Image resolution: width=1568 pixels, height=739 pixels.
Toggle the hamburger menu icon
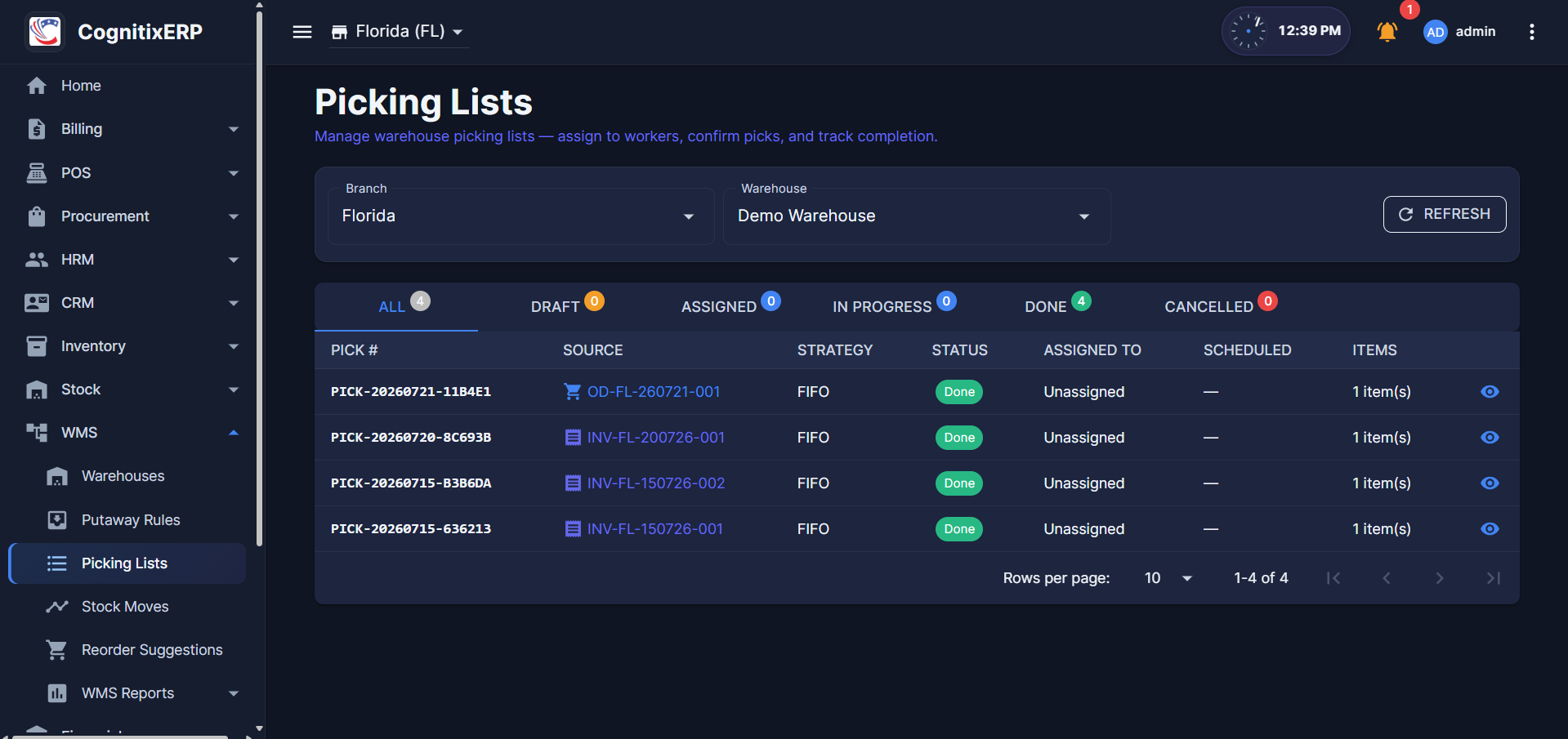pos(302,32)
